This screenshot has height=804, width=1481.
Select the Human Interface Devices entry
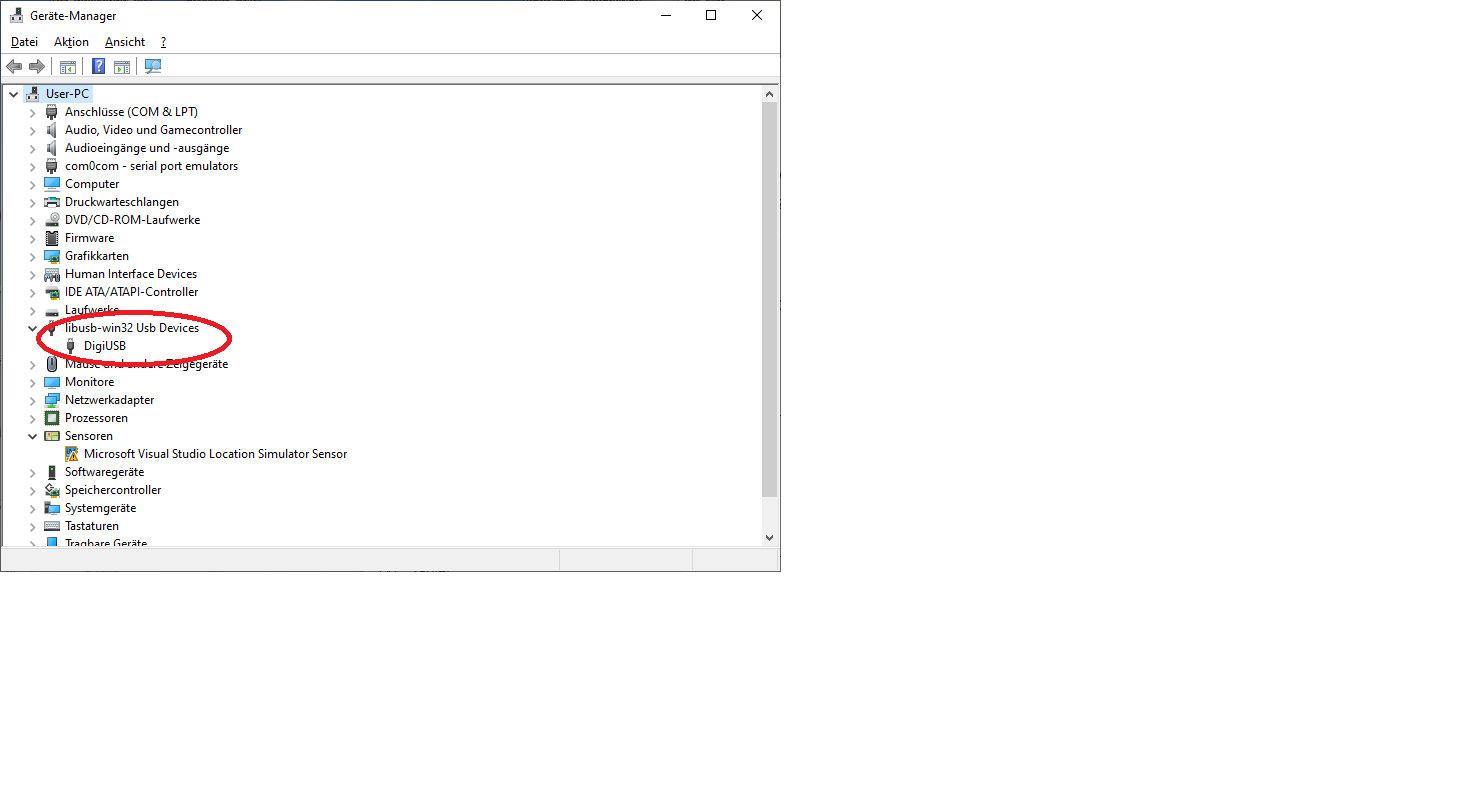click(131, 274)
